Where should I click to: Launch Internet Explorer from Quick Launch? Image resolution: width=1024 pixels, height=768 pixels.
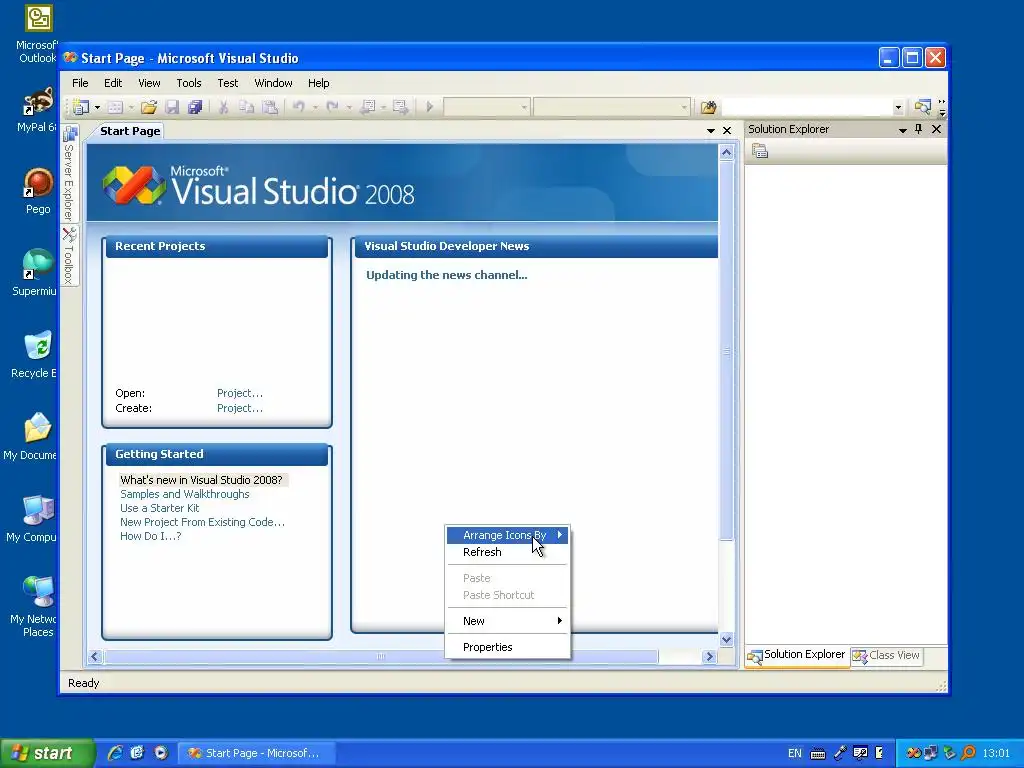115,753
